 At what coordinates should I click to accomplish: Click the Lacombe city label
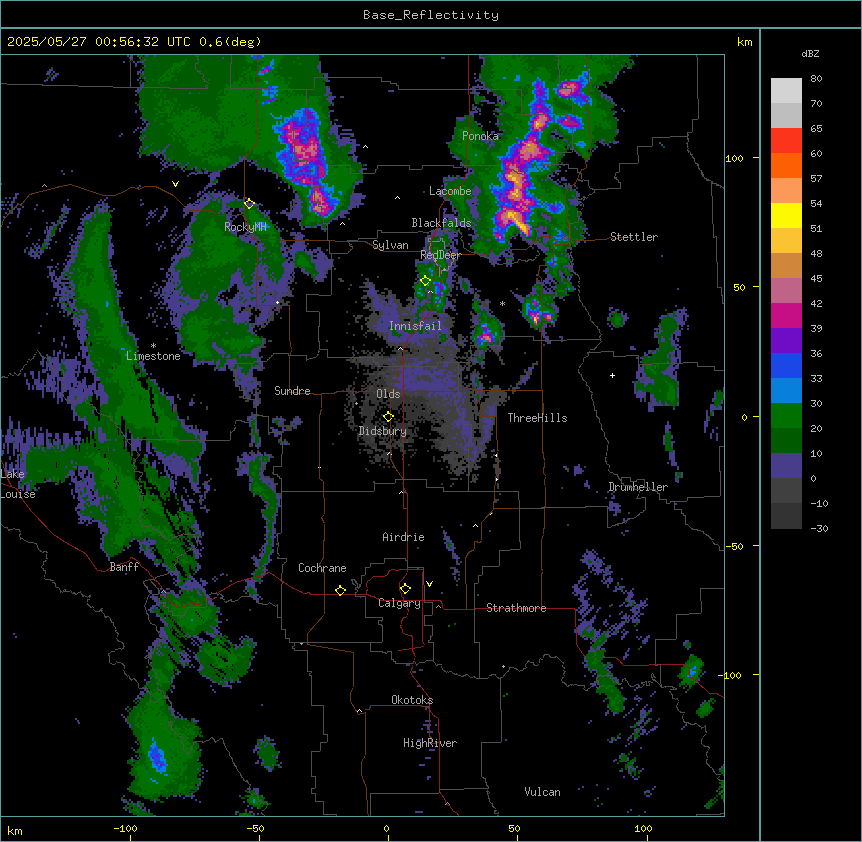[x=450, y=191]
